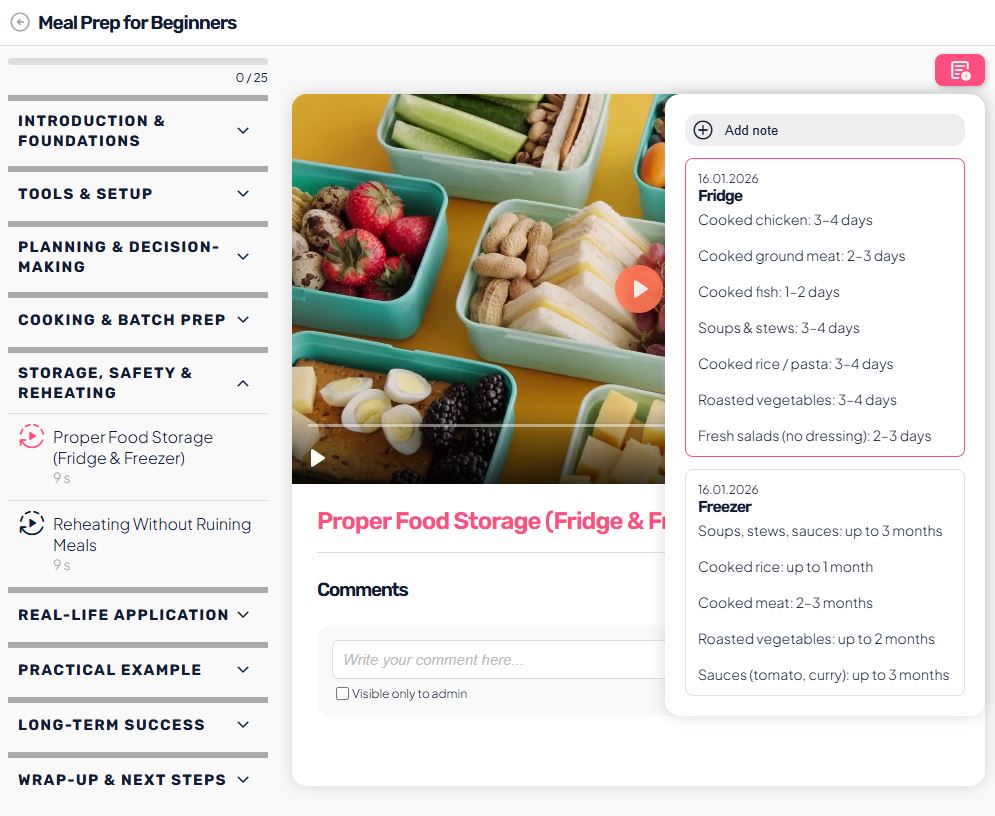Click the video progress bar
Image resolution: width=995 pixels, height=816 pixels.
pos(480,426)
